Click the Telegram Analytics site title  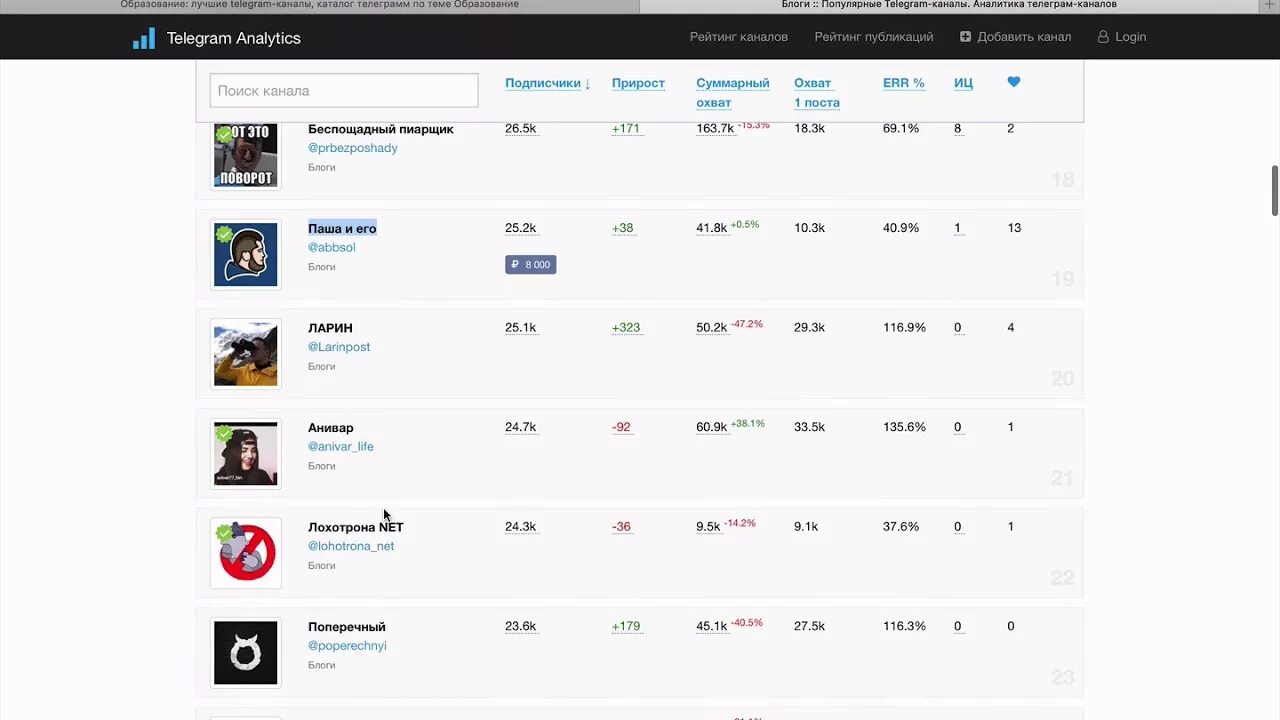[x=233, y=38]
